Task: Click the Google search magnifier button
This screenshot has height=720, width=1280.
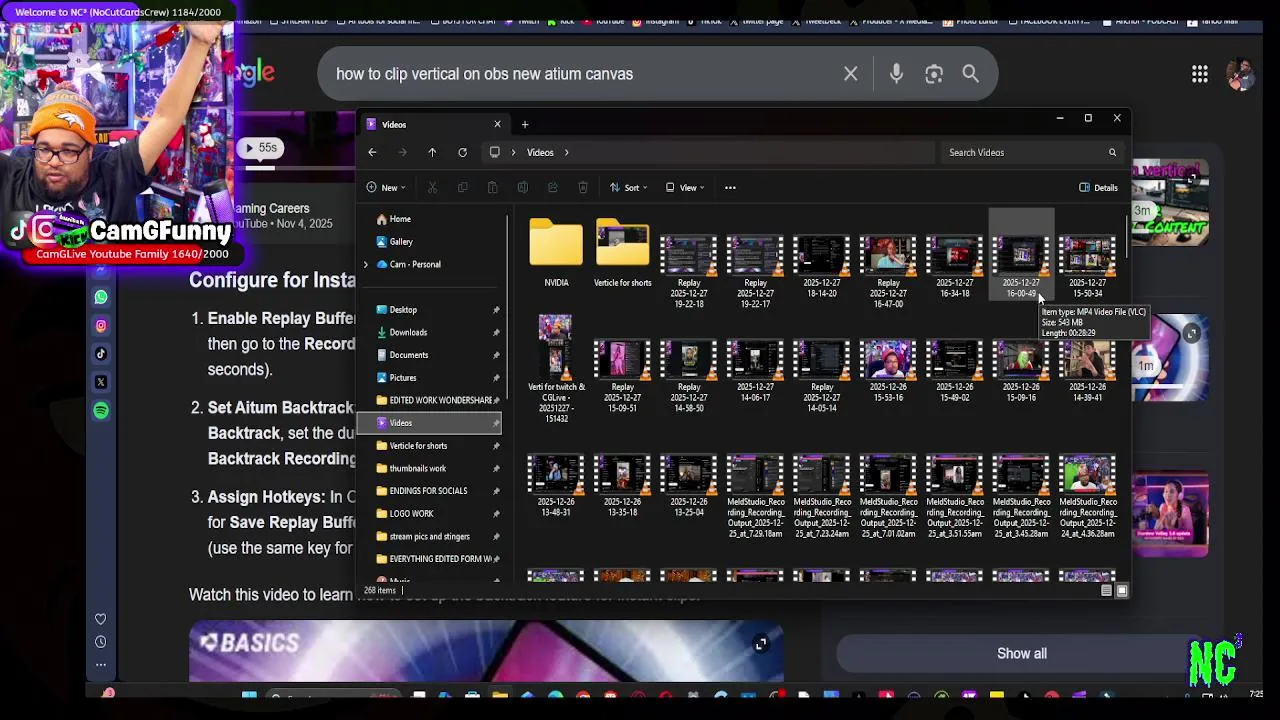Action: 970,74
